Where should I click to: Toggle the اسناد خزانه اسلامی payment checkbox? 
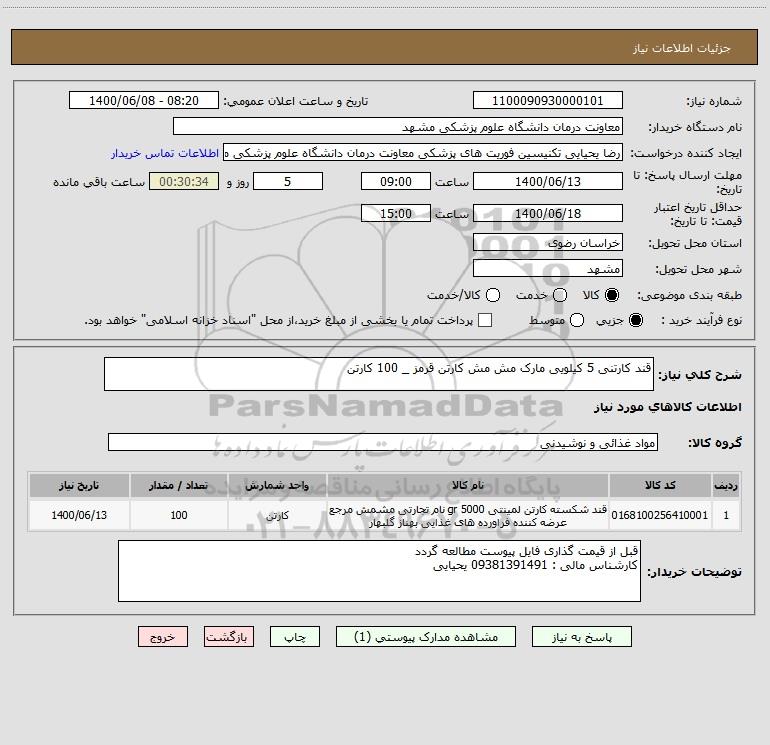point(485,320)
